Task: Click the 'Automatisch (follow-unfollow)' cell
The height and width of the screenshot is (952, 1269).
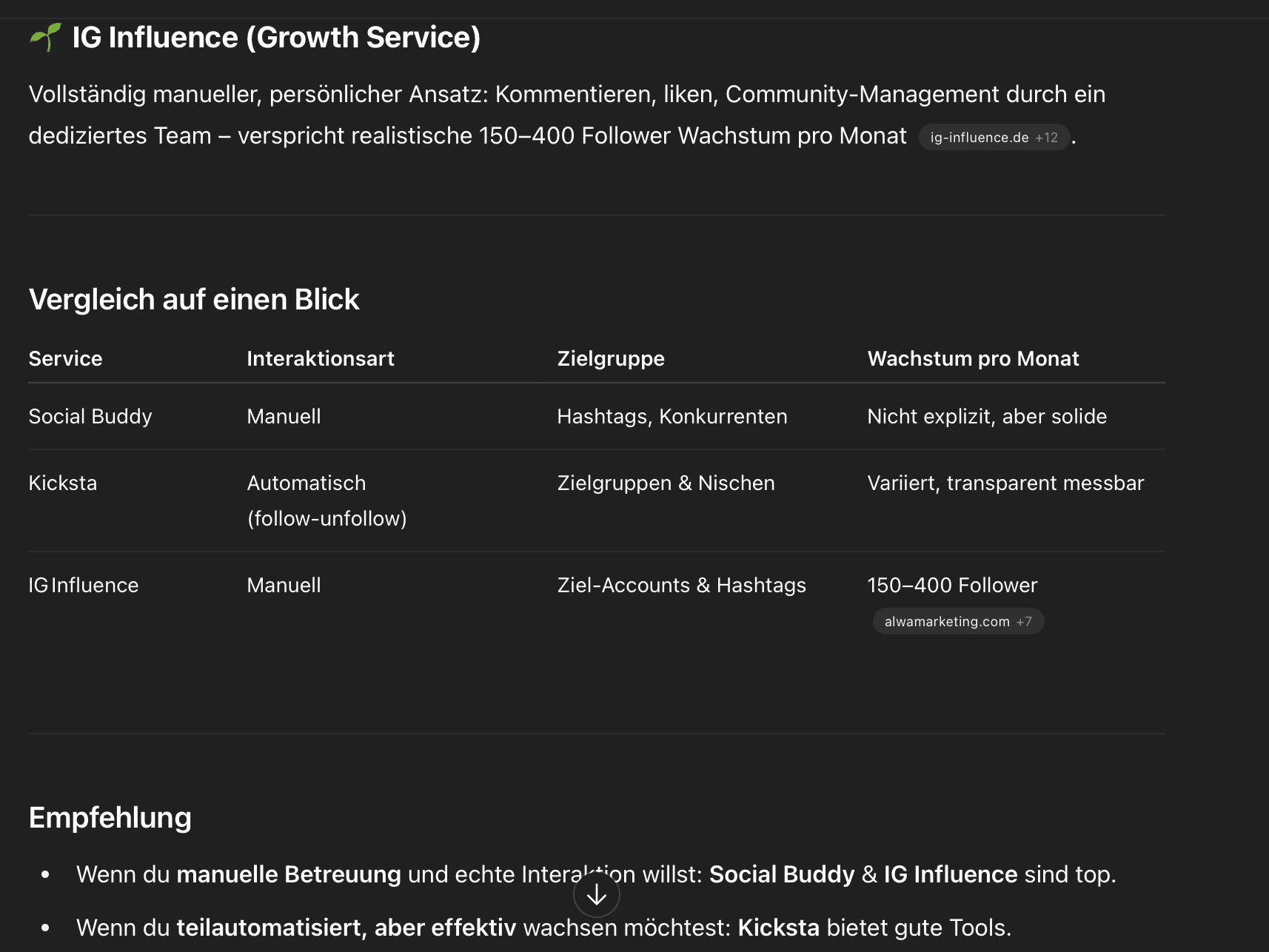Action: point(327,500)
